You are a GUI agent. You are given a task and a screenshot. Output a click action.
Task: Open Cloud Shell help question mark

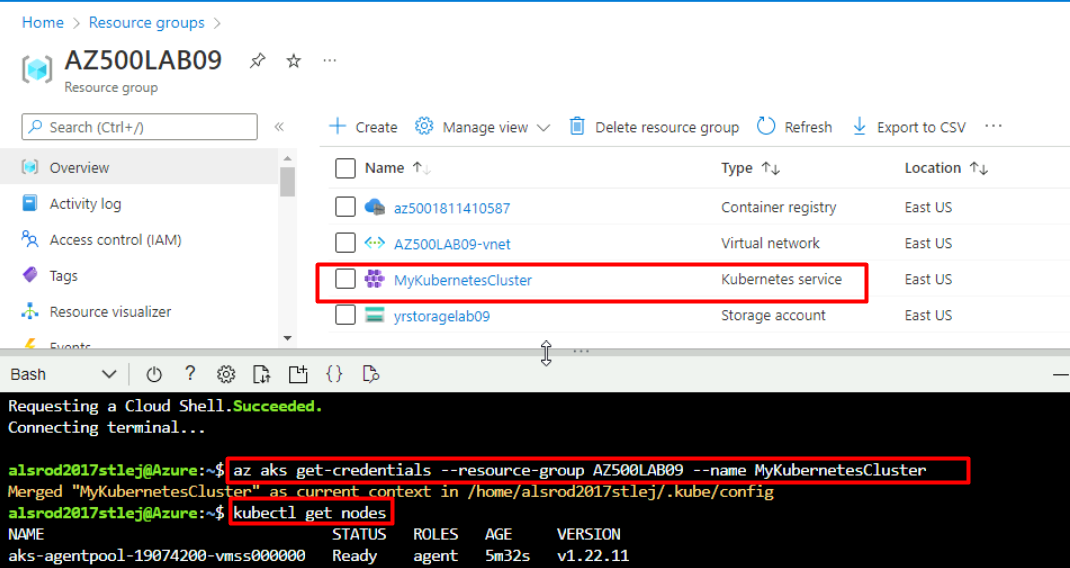coord(190,373)
